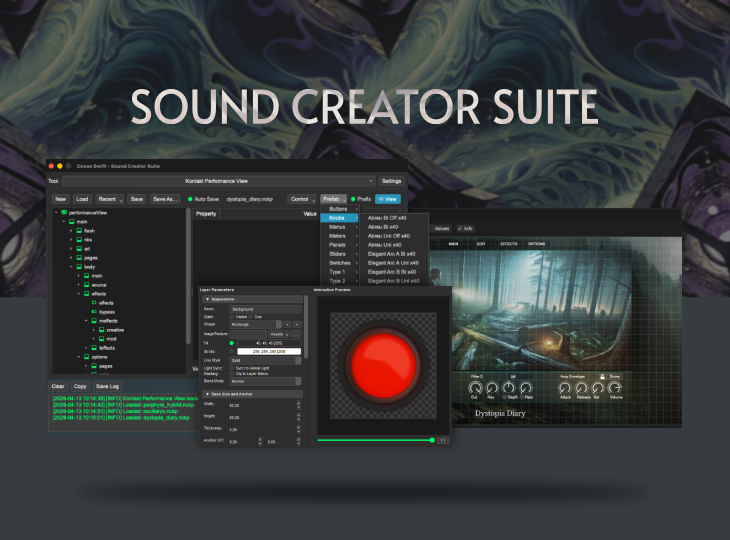Click the Load button
The width and height of the screenshot is (730, 540).
tap(82, 199)
